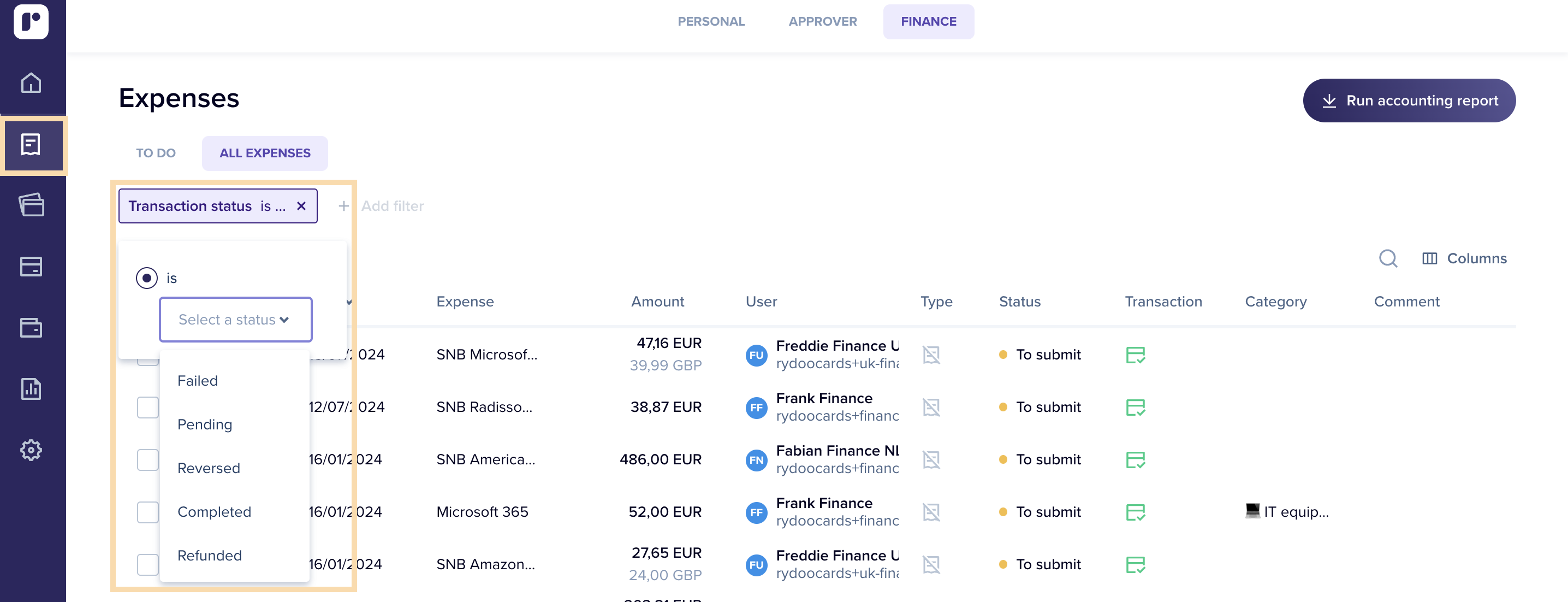Switch to the FINANCE tab
This screenshot has width=1568, height=602.
[928, 21]
